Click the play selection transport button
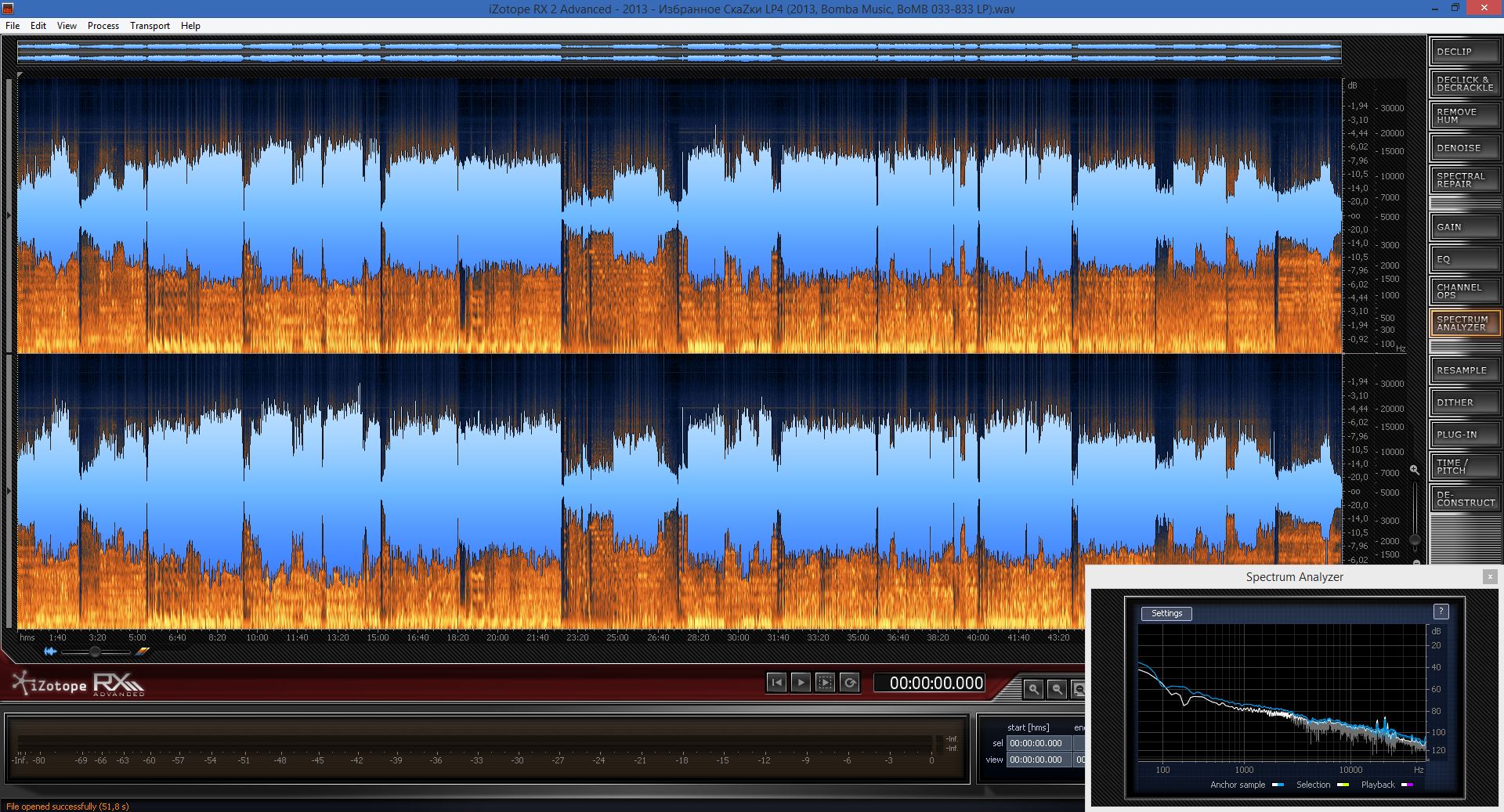This screenshot has width=1504, height=812. pos(825,683)
